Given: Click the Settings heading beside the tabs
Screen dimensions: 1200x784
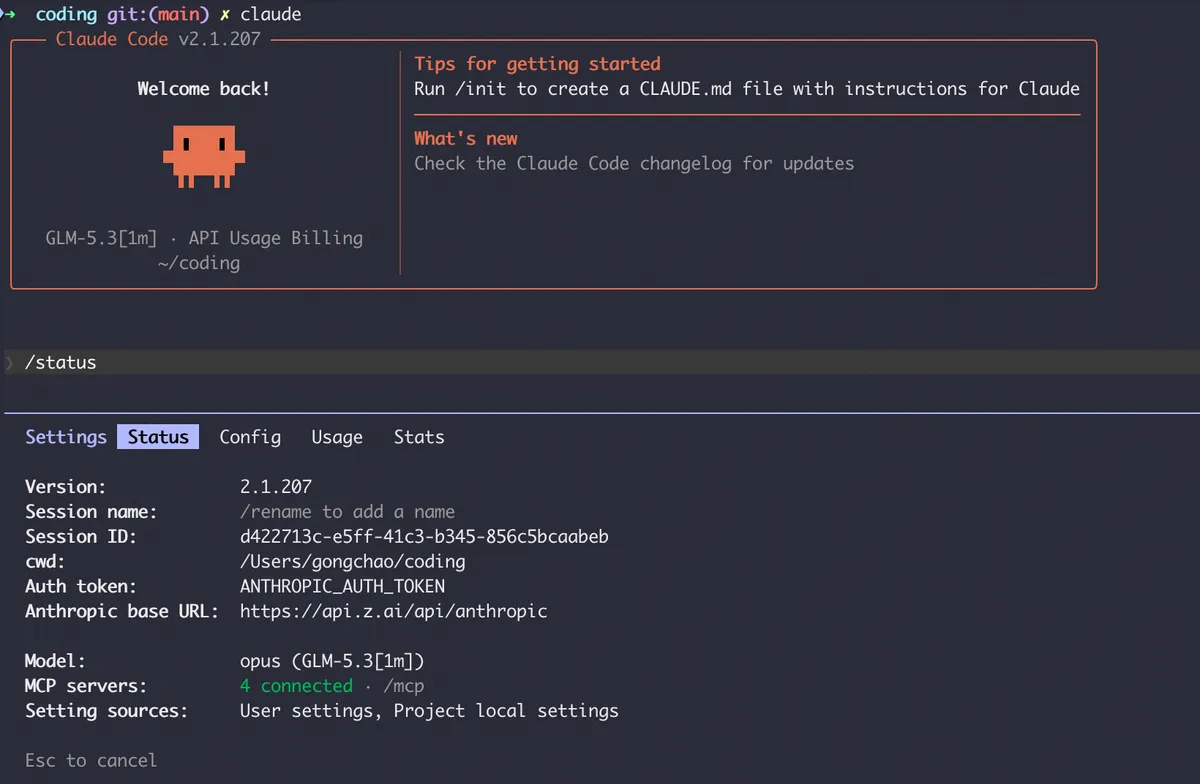Looking at the screenshot, I should click(66, 437).
